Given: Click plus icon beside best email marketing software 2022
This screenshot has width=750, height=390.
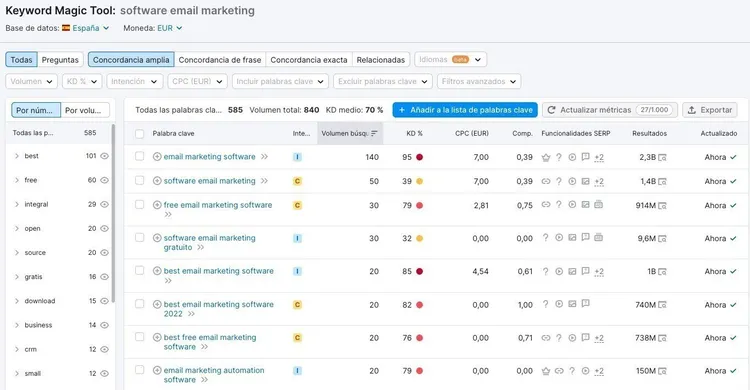Looking at the screenshot, I should point(157,304).
